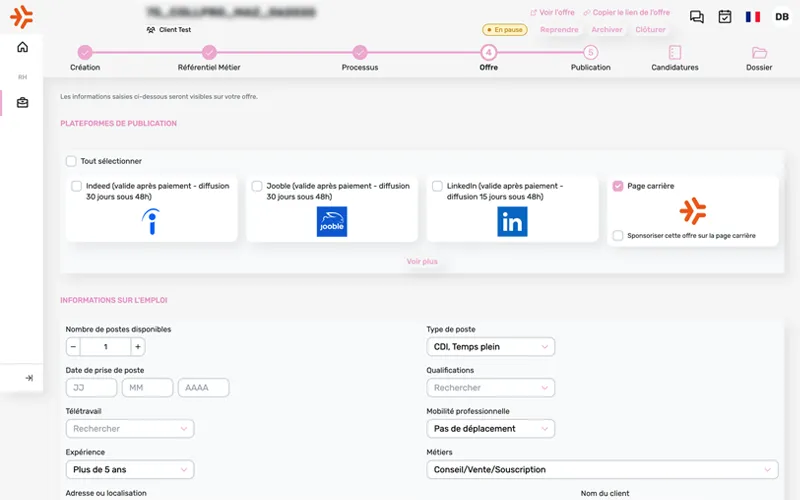The image size is (800, 500).
Task: Enable the Tout sélectionner checkbox
Action: tap(71, 161)
